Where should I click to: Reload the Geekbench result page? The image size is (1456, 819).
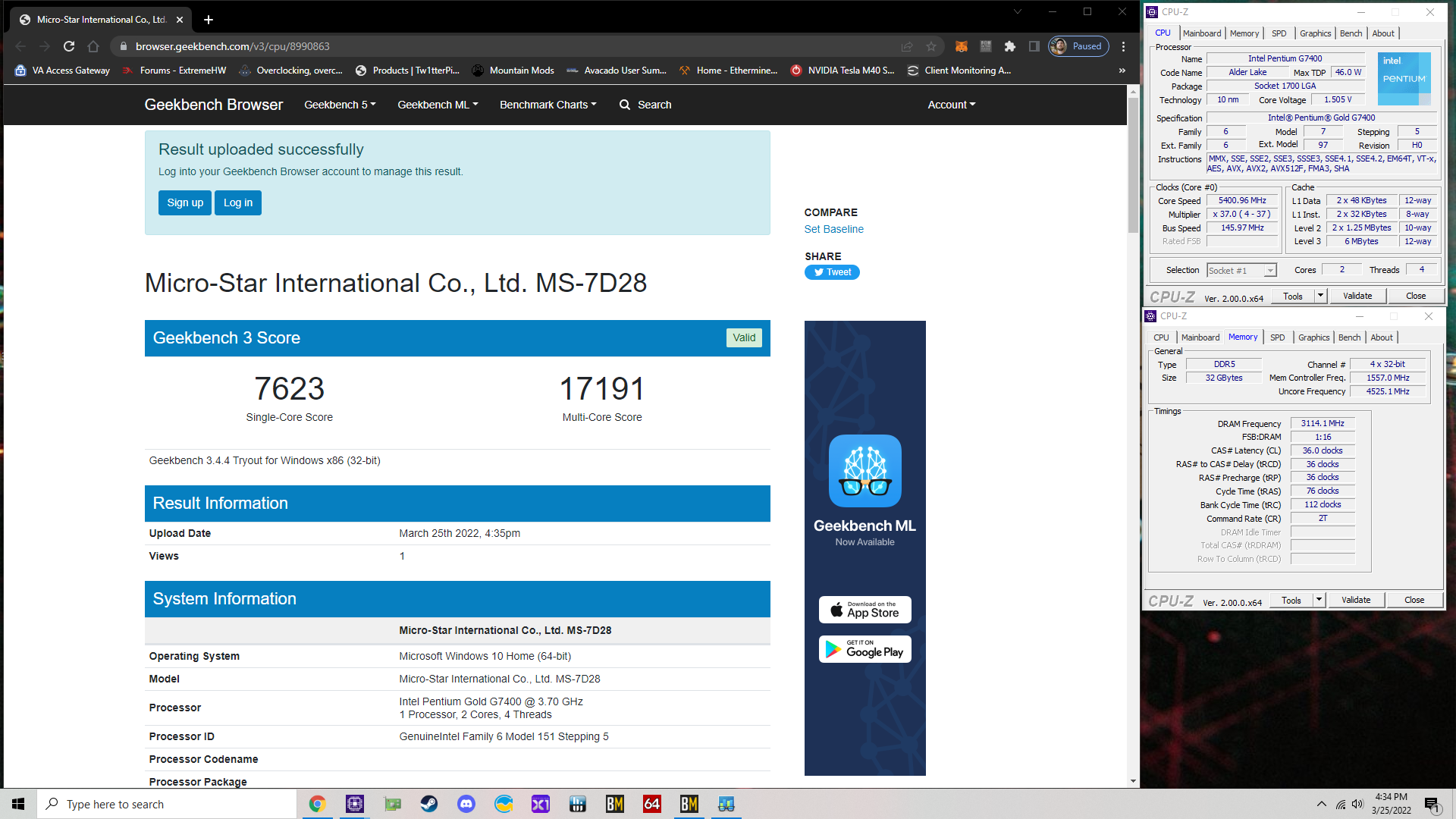coord(69,46)
